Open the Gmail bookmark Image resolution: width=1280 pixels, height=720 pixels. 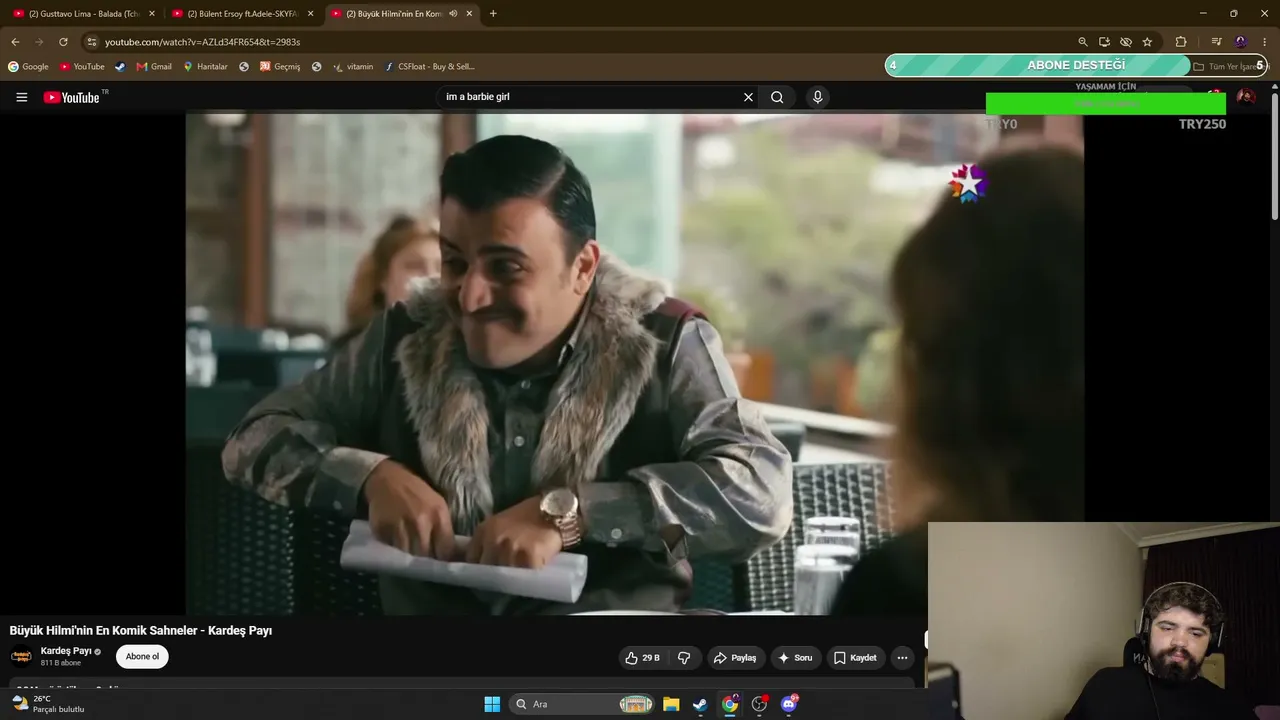pos(154,67)
